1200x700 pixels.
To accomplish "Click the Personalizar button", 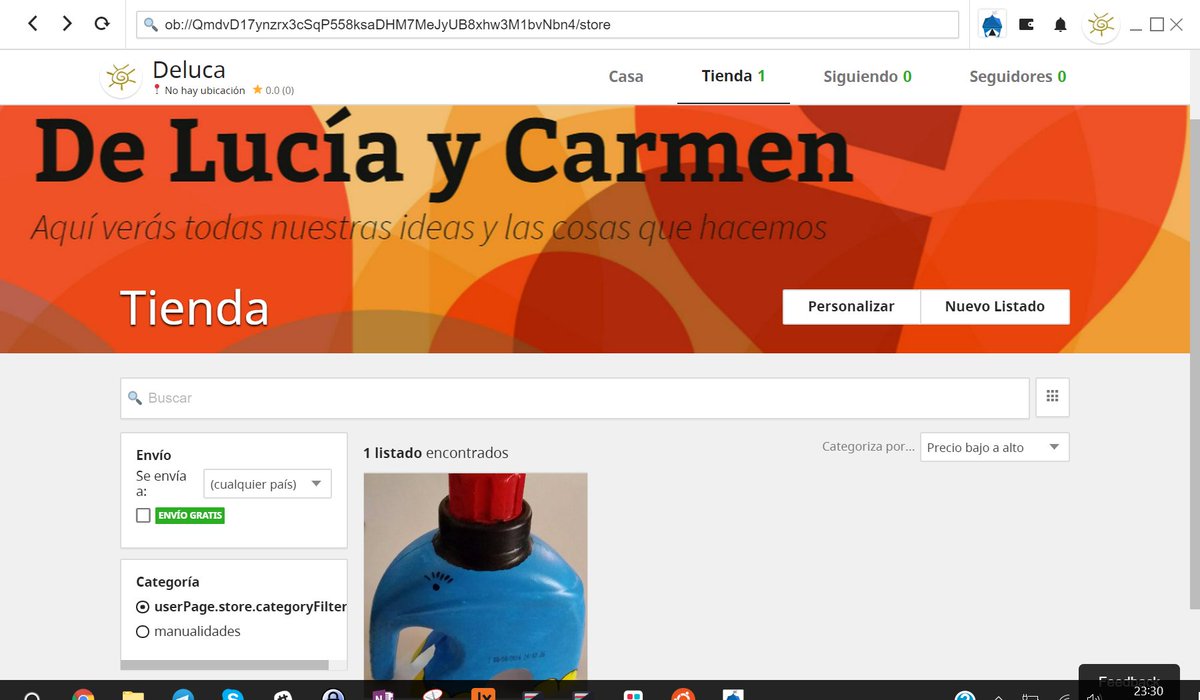I will click(x=851, y=307).
